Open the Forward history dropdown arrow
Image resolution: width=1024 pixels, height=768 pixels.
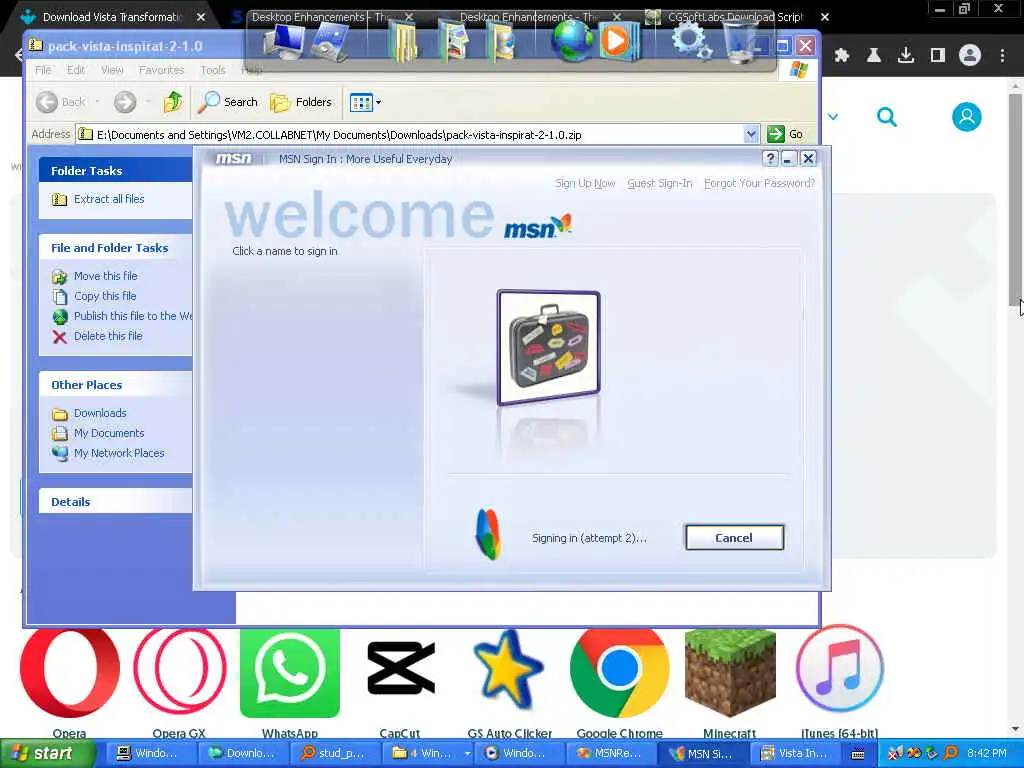point(148,102)
